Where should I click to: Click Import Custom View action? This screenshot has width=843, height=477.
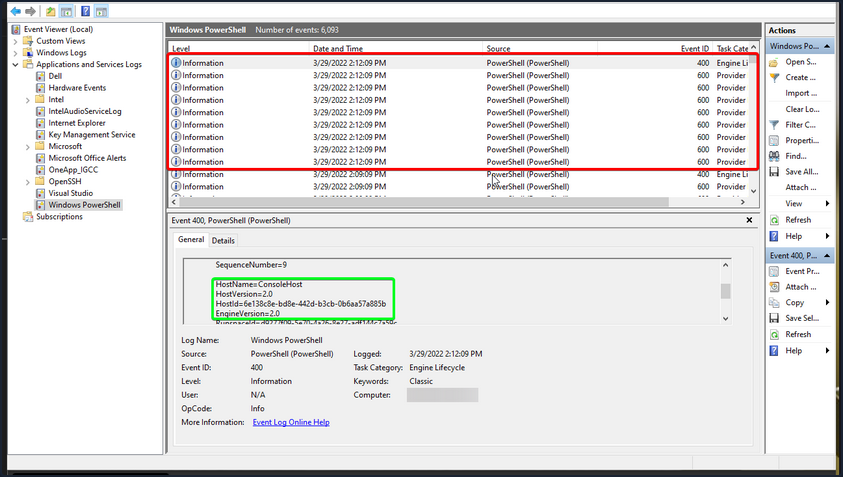[x=801, y=93]
